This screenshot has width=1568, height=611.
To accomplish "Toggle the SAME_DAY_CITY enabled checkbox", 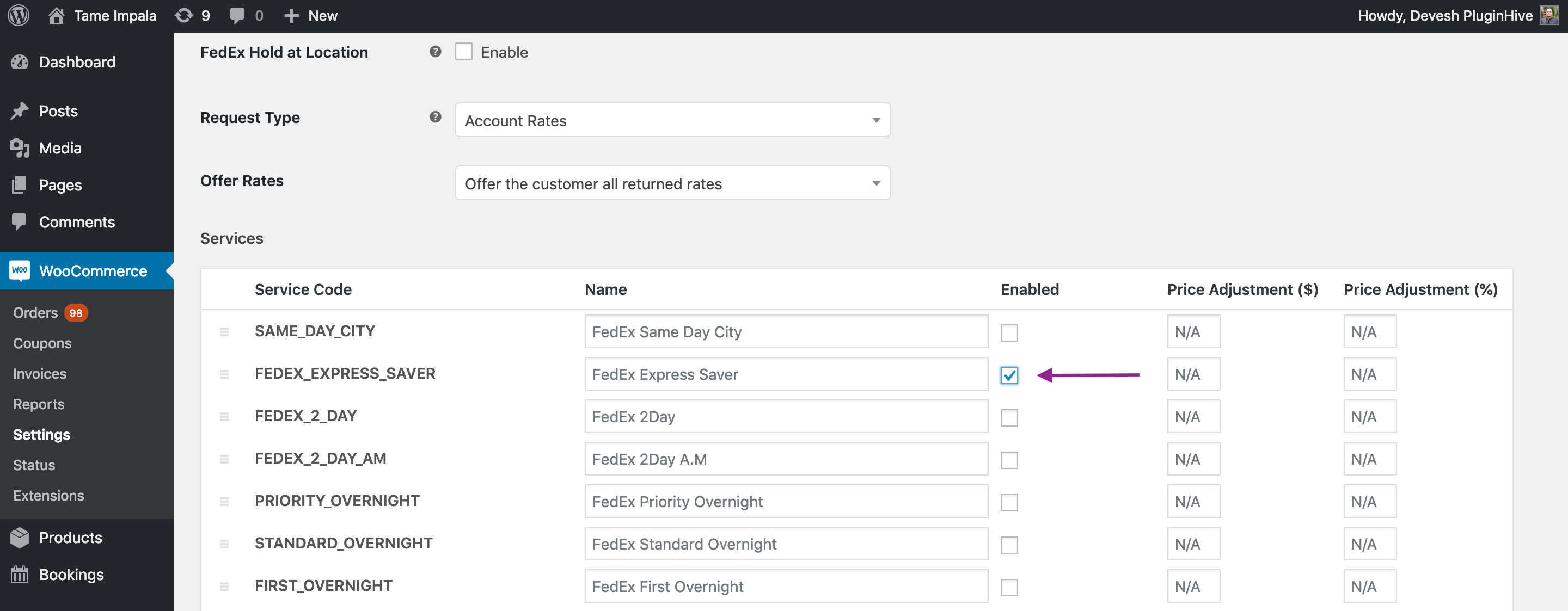I will (x=1009, y=332).
